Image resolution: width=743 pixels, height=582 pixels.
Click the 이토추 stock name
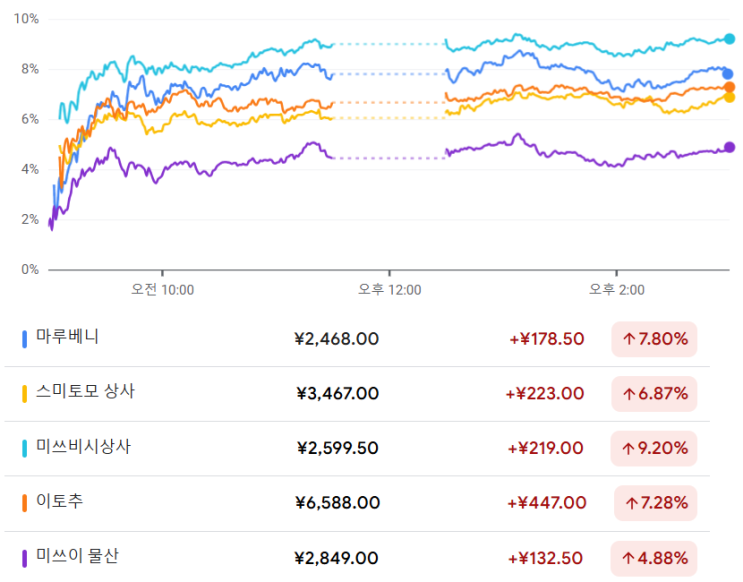click(62, 502)
